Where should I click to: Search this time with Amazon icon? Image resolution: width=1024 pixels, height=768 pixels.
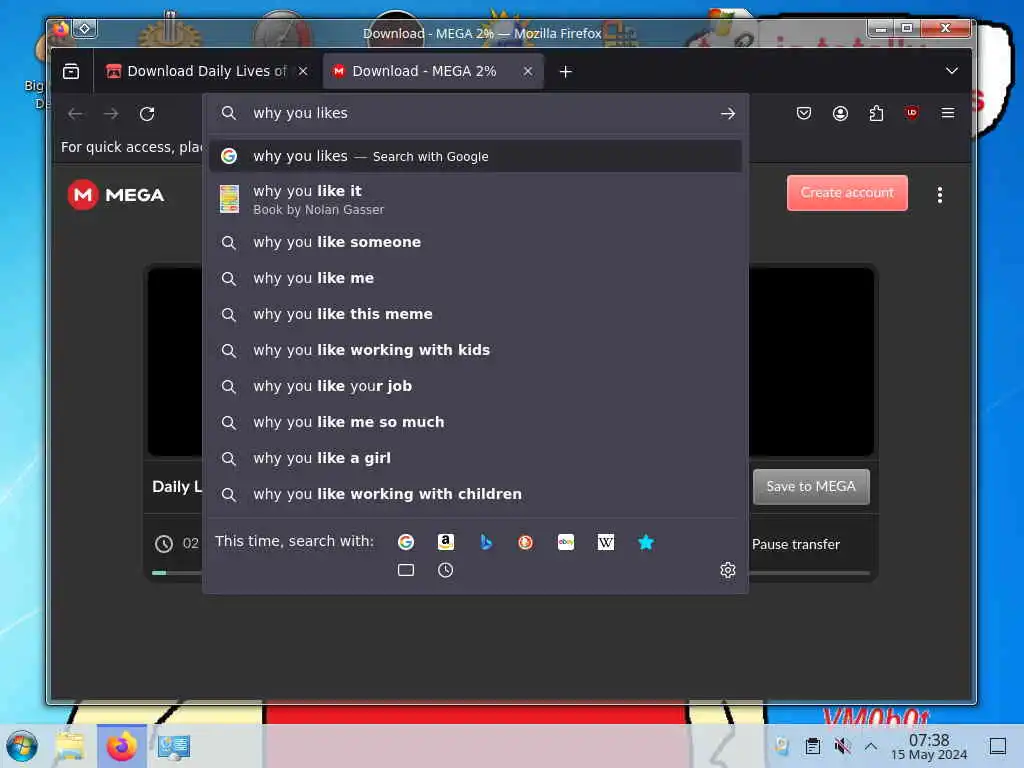445,541
